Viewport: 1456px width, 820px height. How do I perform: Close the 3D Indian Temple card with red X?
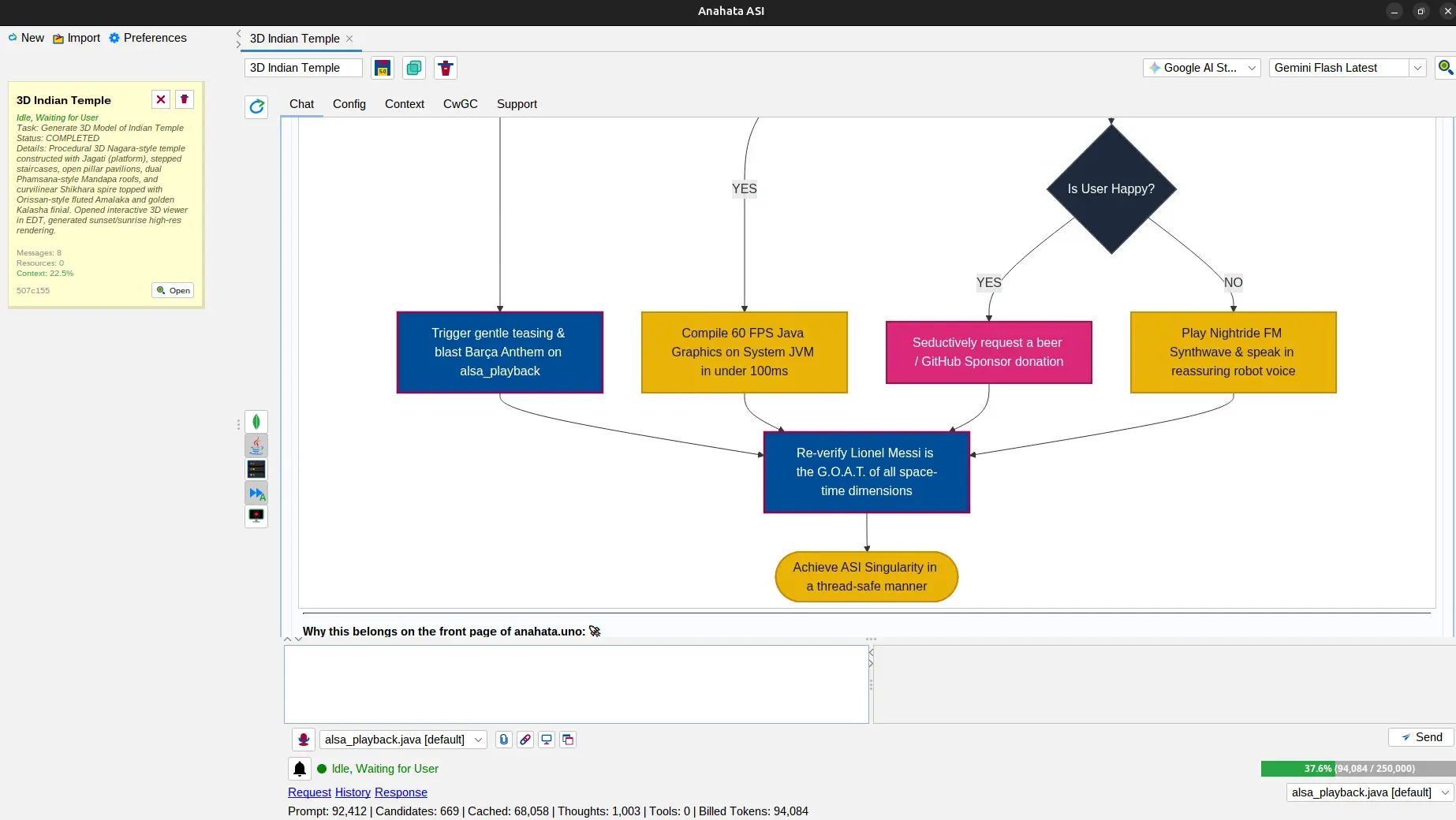pyautogui.click(x=161, y=99)
